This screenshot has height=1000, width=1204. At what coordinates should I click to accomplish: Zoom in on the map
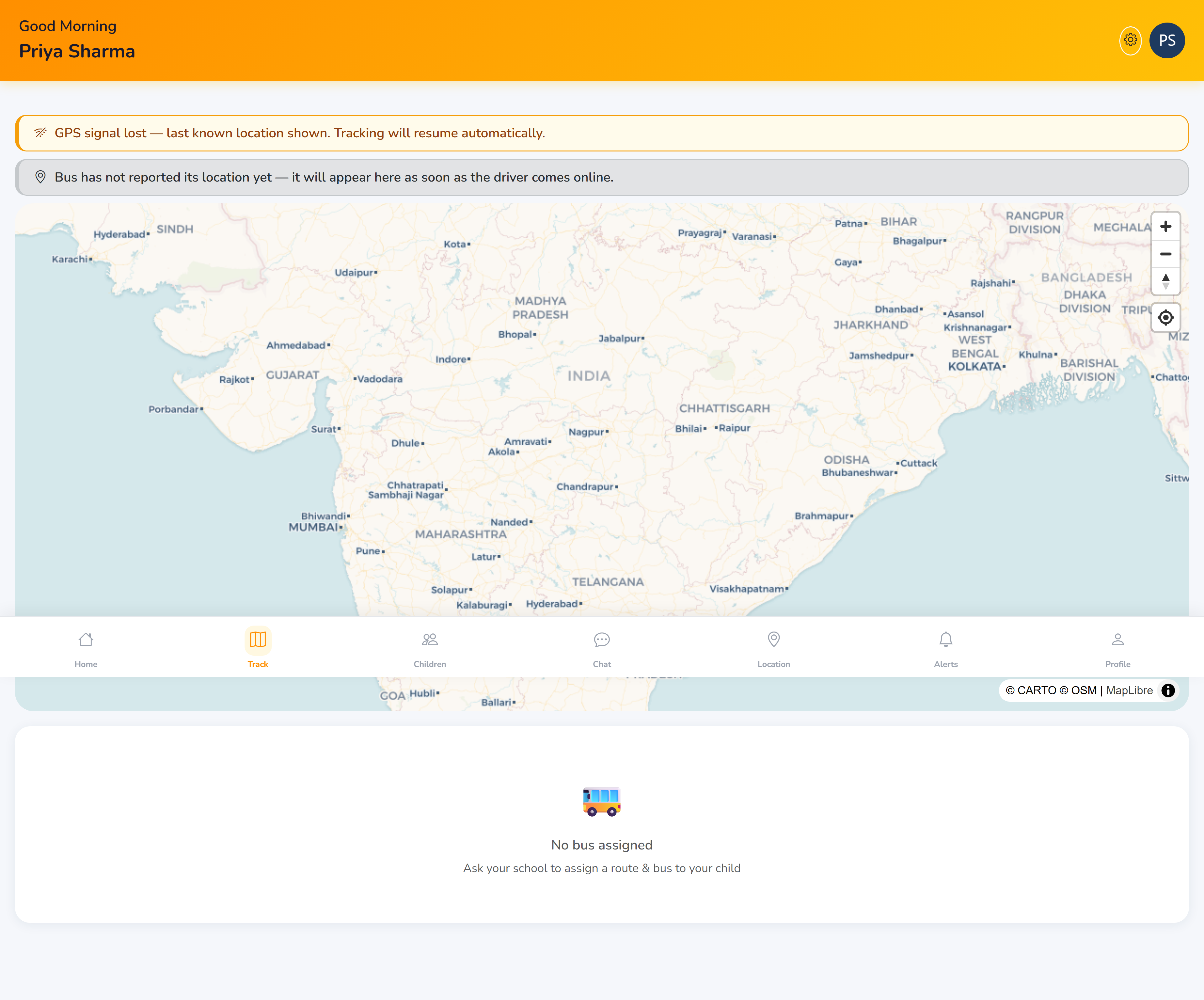1165,226
